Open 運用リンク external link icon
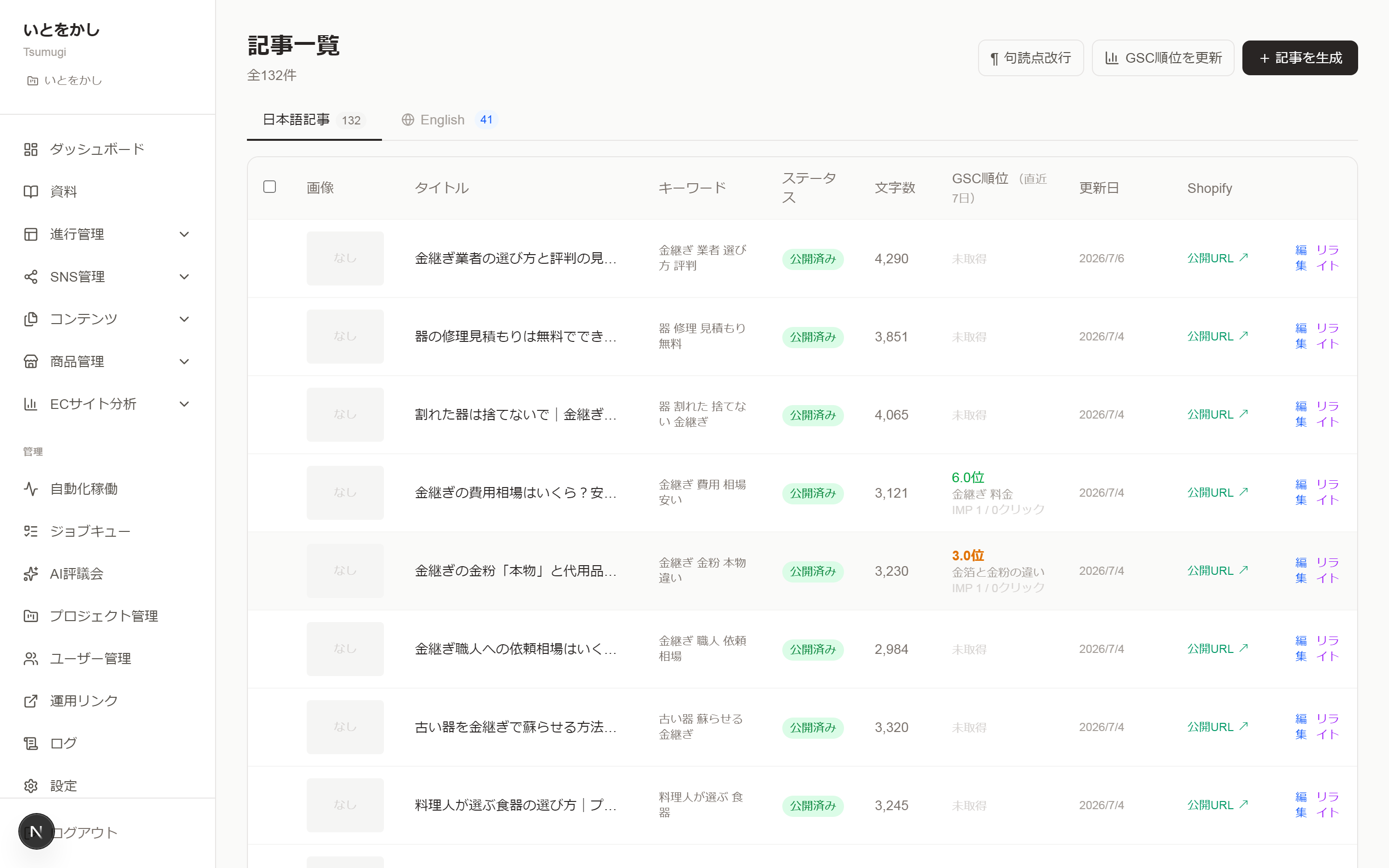This screenshot has height=868, width=1389. (31, 701)
